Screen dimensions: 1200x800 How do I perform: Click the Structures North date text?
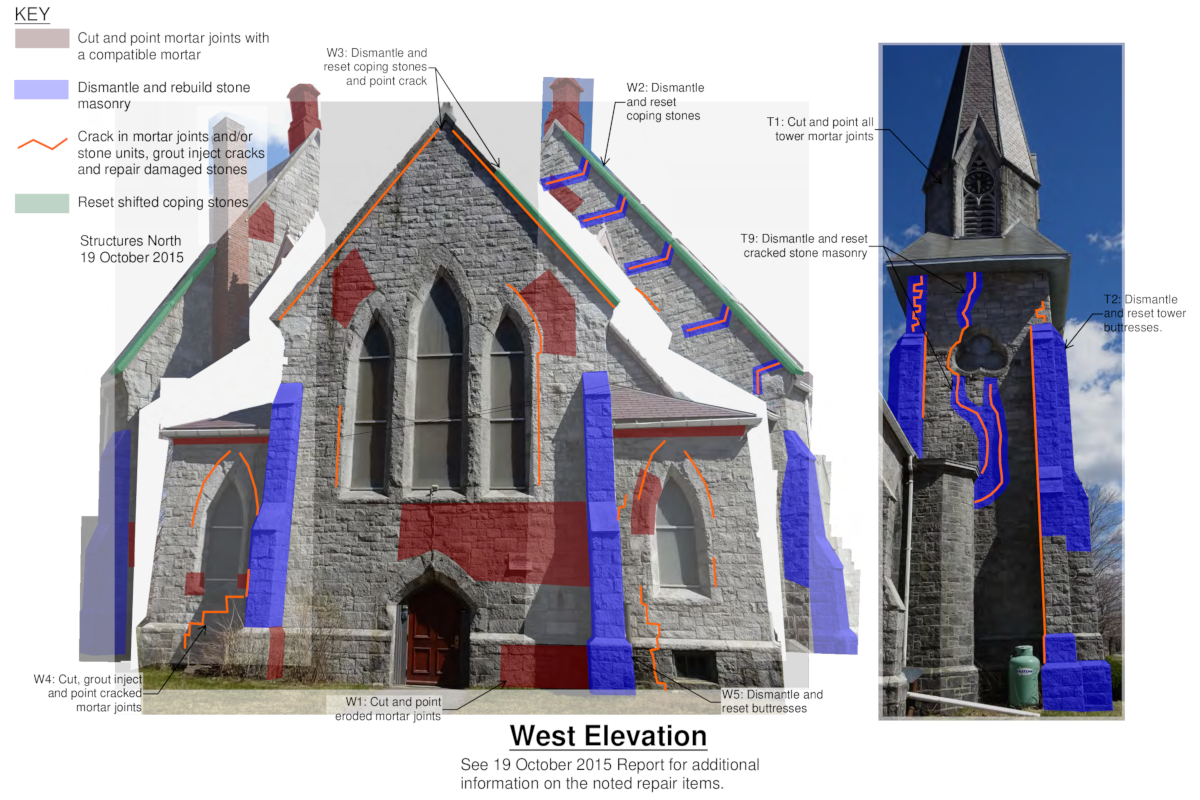pos(132,249)
